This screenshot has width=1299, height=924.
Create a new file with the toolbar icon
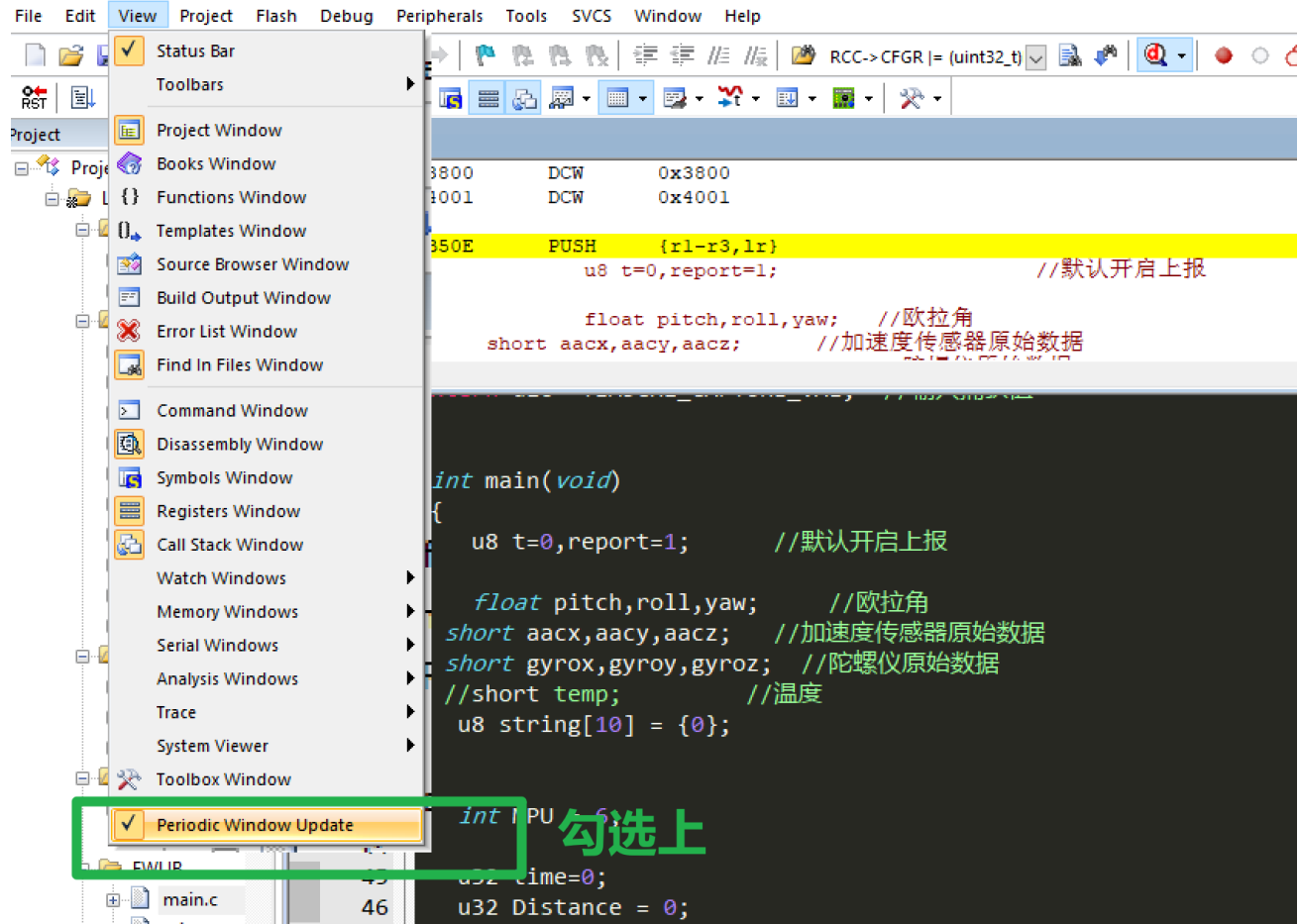[x=36, y=55]
